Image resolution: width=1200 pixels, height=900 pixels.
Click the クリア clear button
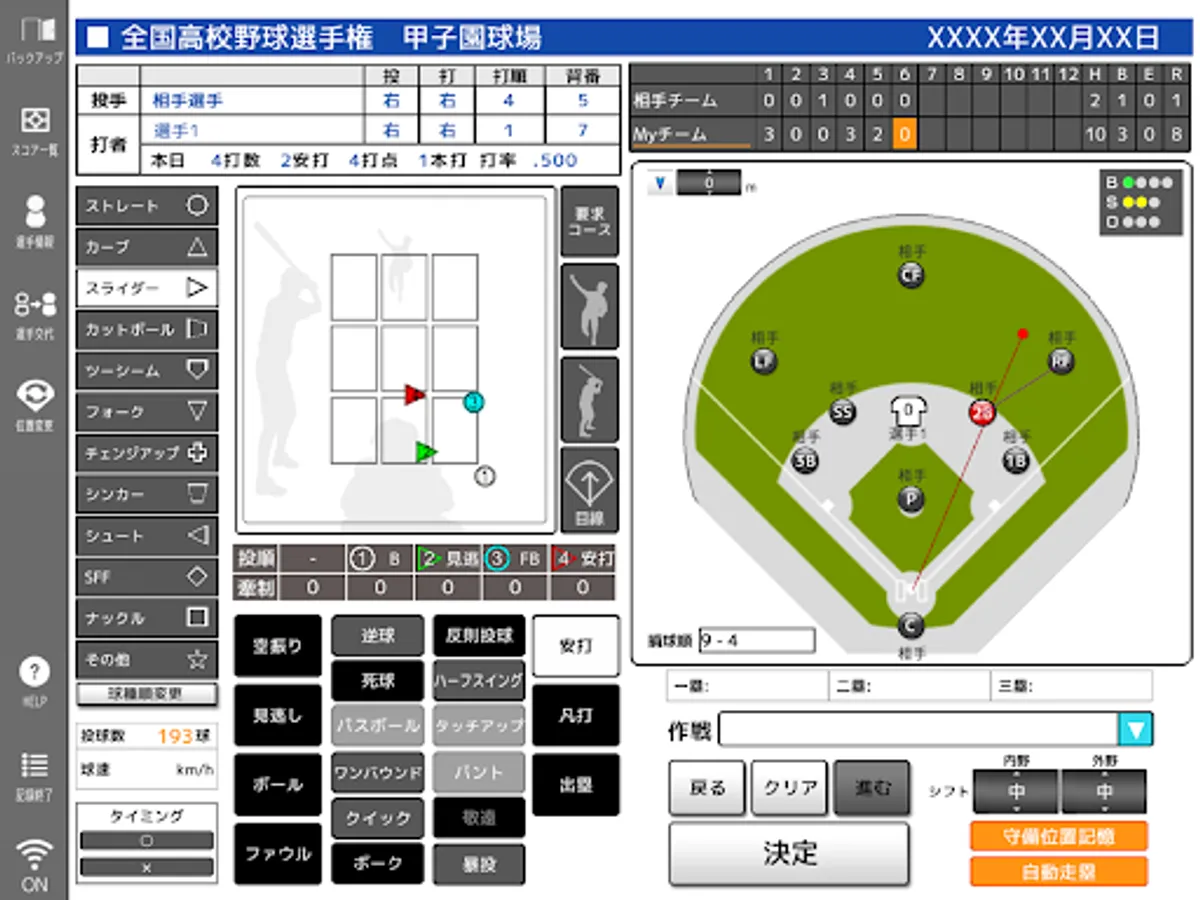click(x=790, y=788)
